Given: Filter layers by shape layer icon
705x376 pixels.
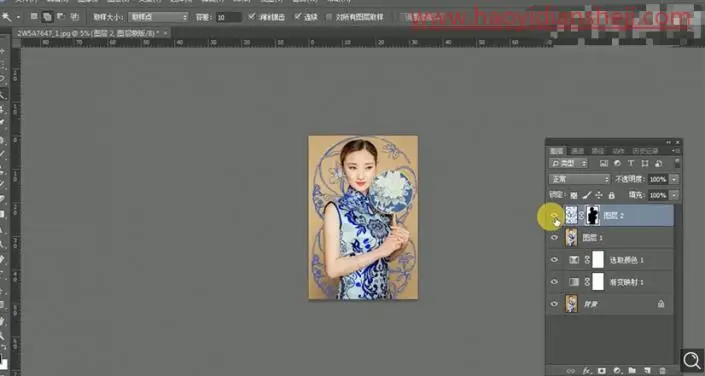Looking at the screenshot, I should click(645, 163).
